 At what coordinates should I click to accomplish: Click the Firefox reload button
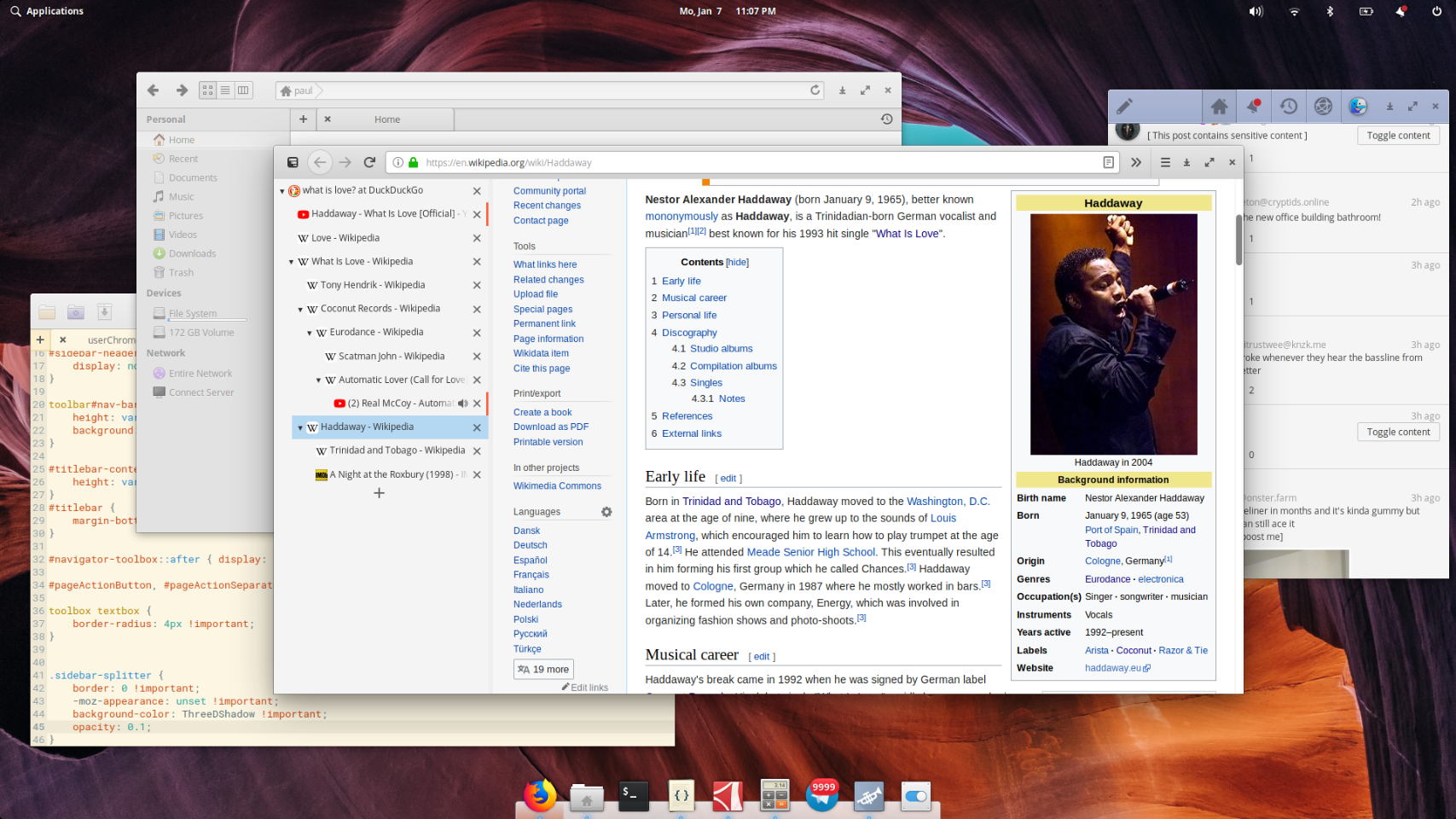click(x=369, y=162)
